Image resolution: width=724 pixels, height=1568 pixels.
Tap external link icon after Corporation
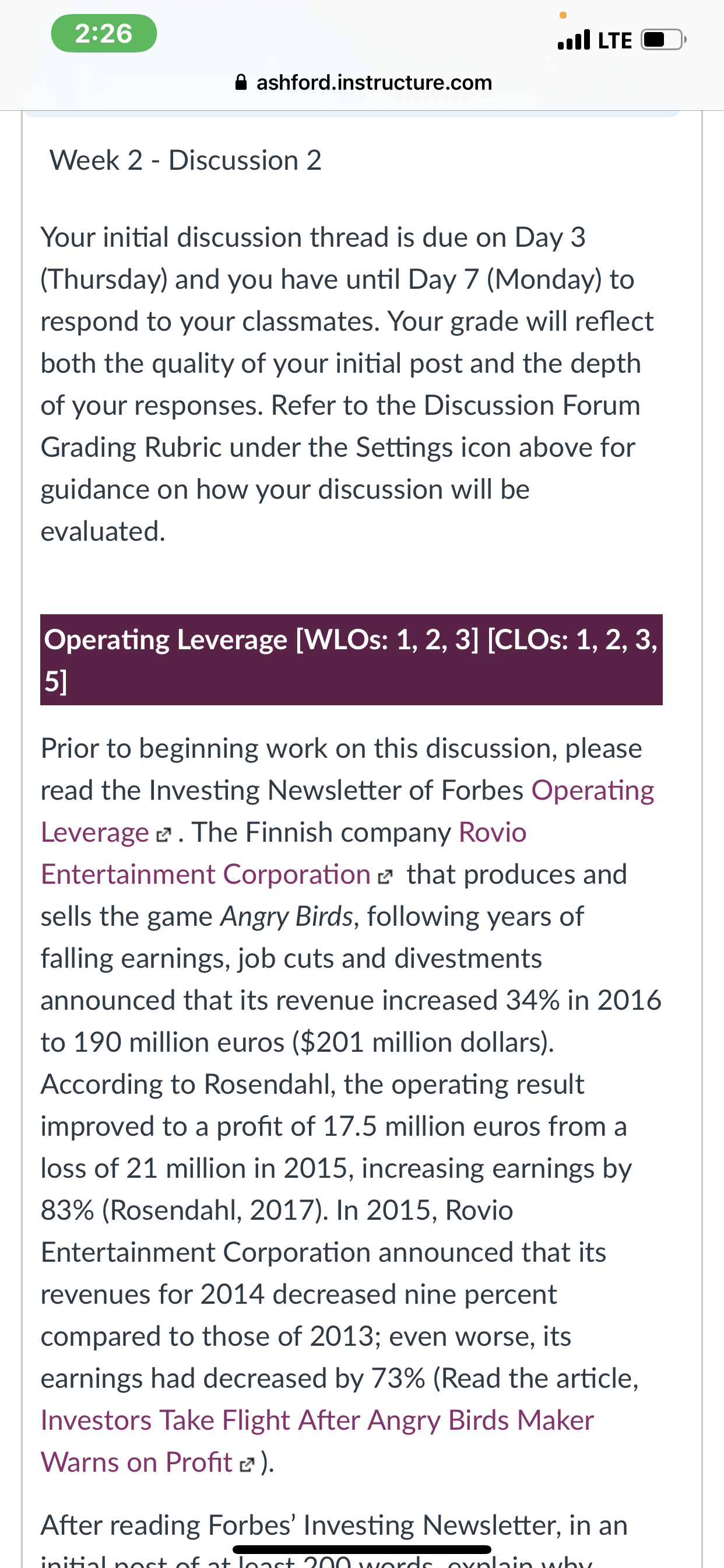point(385,877)
